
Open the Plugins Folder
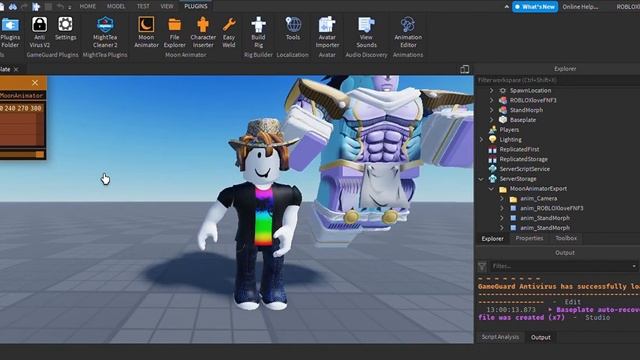[10, 33]
